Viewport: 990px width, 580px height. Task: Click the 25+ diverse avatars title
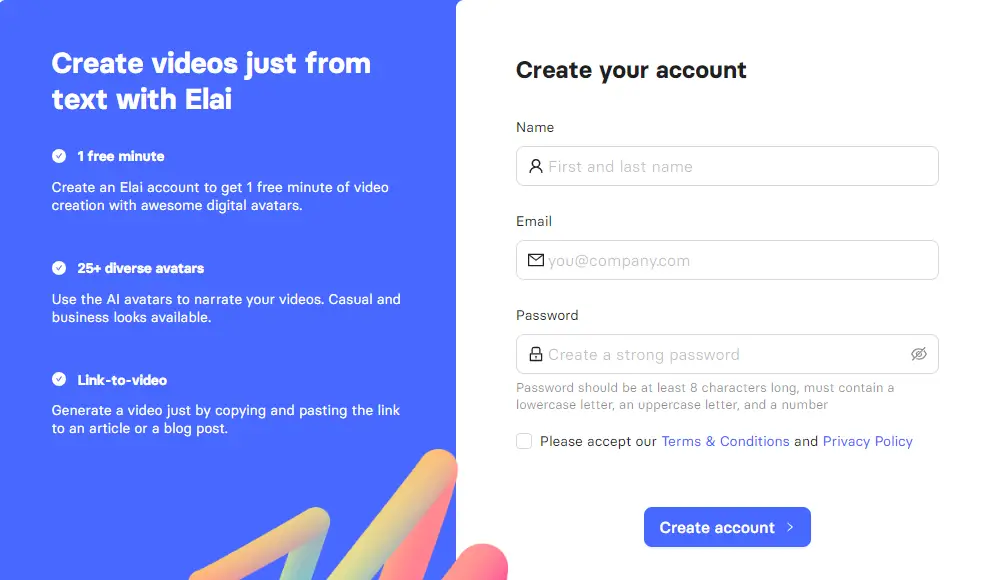140,268
